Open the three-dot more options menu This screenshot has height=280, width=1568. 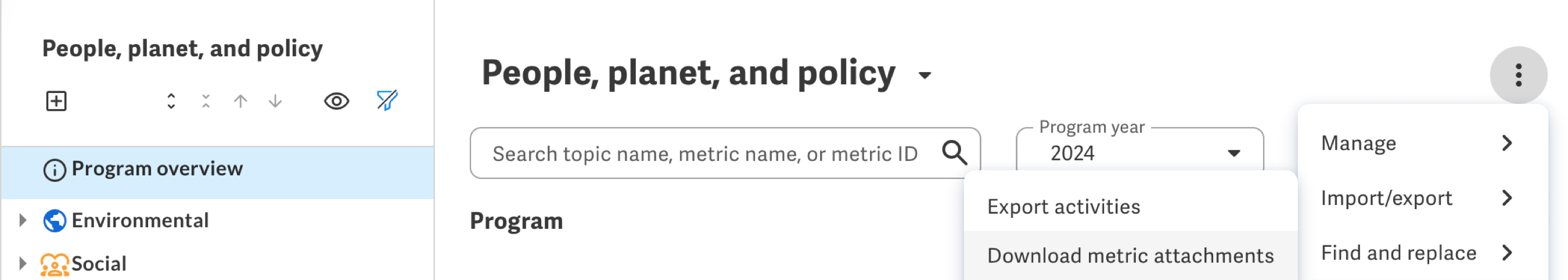tap(1518, 76)
